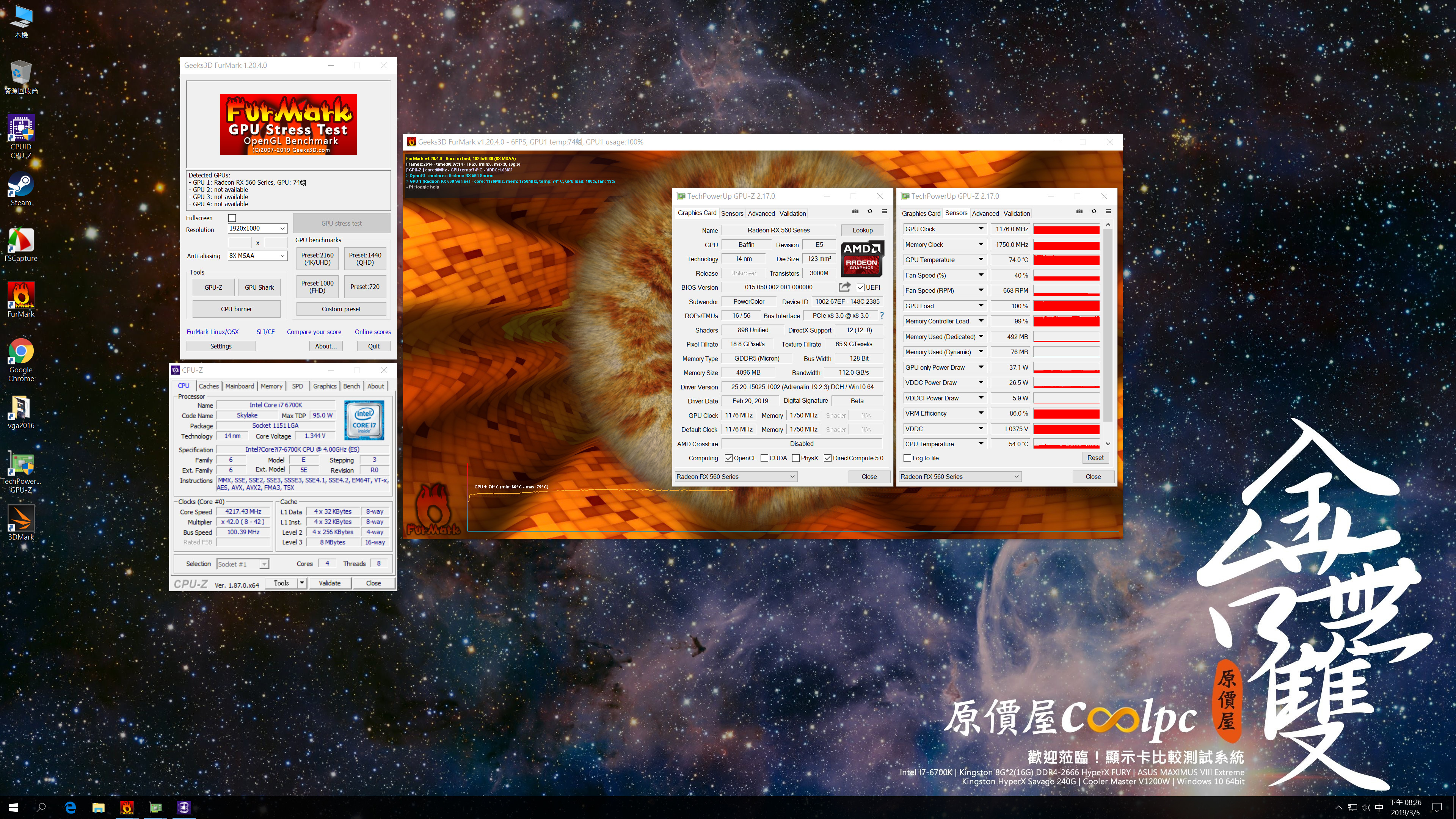Screen dimensions: 1456x819
Task: Open the Google Chrome desktop icon
Action: (x=21, y=360)
